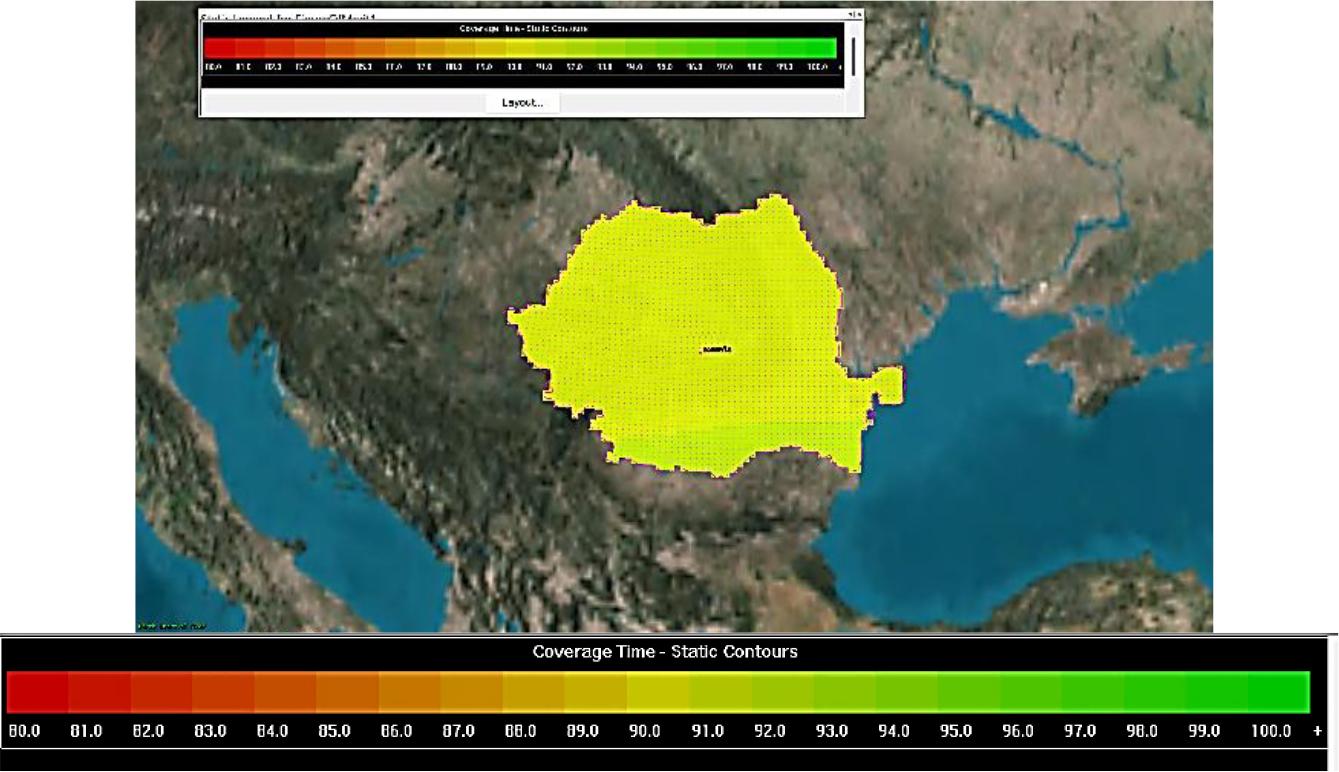The width and height of the screenshot is (1339, 772).
Task: Click the small legend's color bar in top window
Action: [519, 49]
